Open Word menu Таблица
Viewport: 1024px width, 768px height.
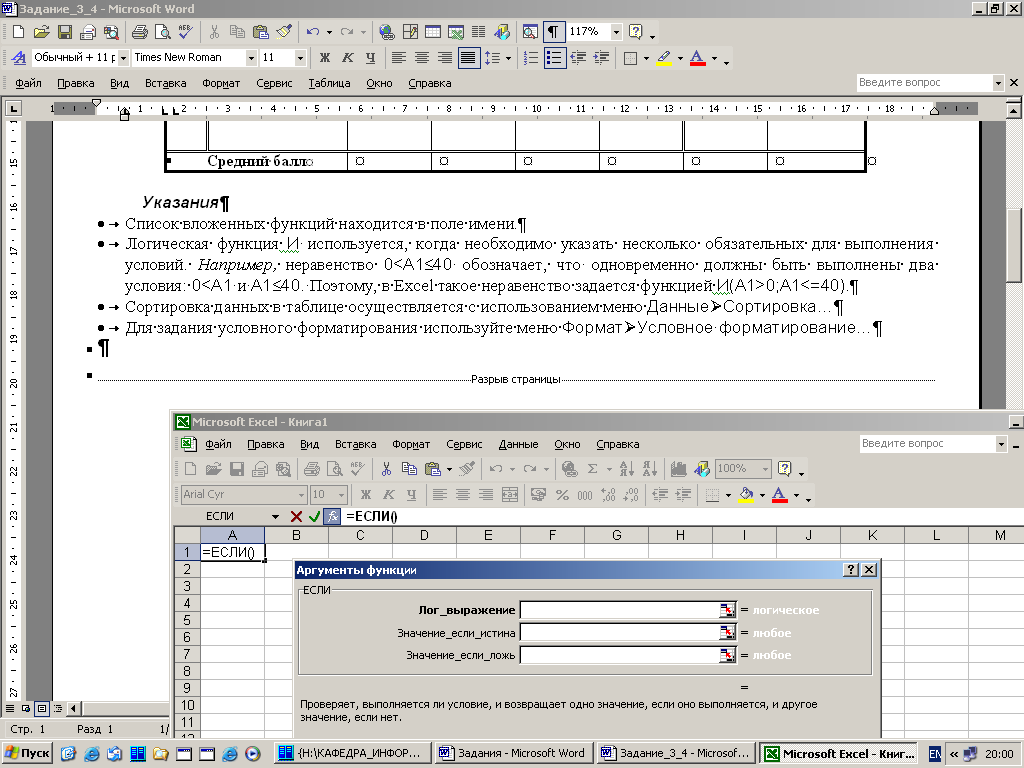(329, 83)
